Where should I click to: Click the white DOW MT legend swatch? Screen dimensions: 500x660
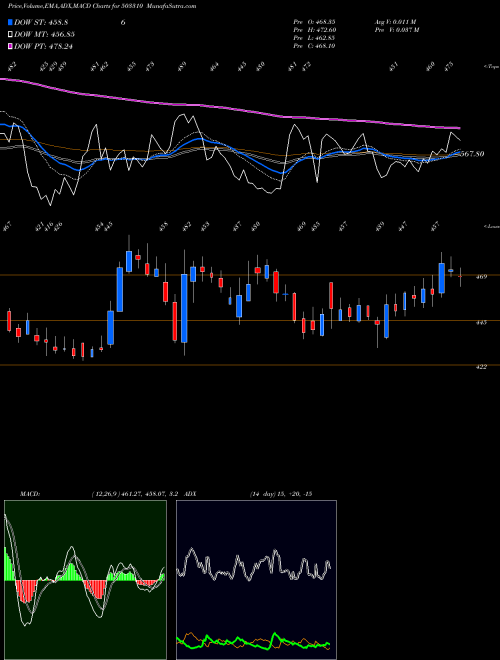10,34
